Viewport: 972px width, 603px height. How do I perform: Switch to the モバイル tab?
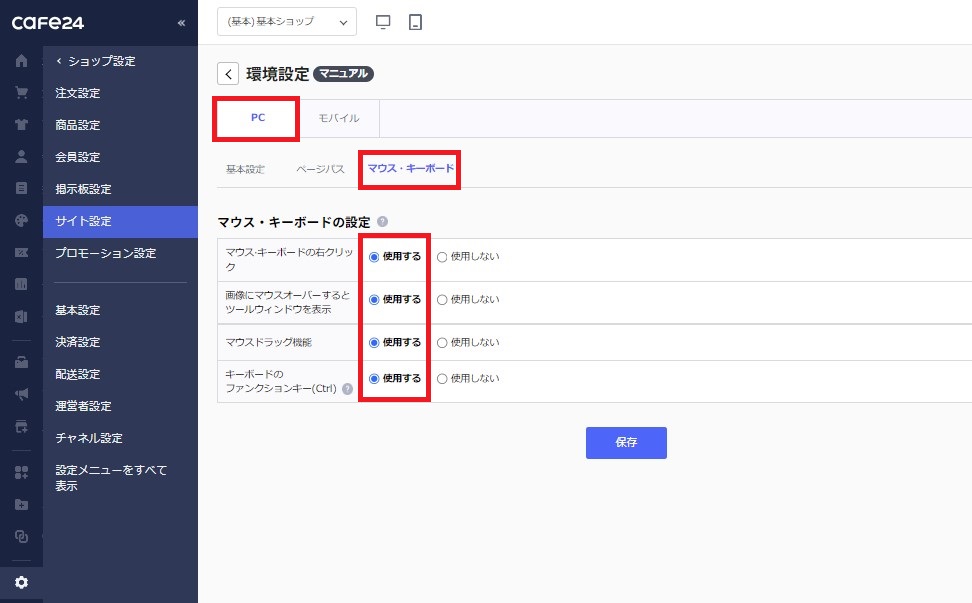pos(338,118)
